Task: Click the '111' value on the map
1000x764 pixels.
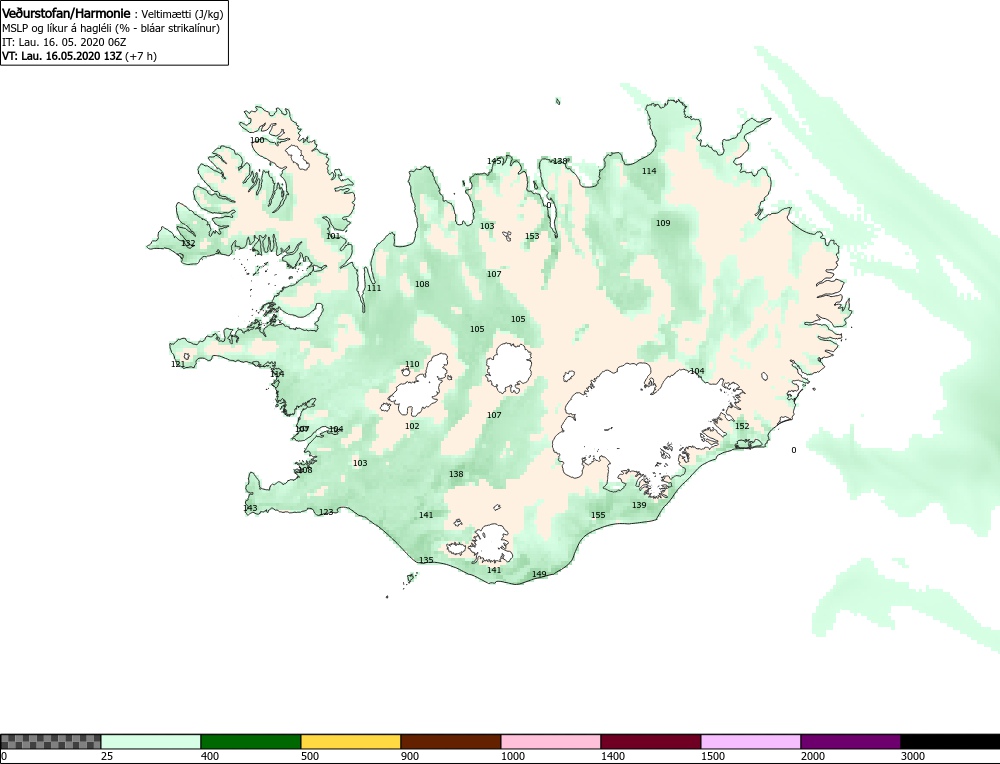Action: click(374, 288)
